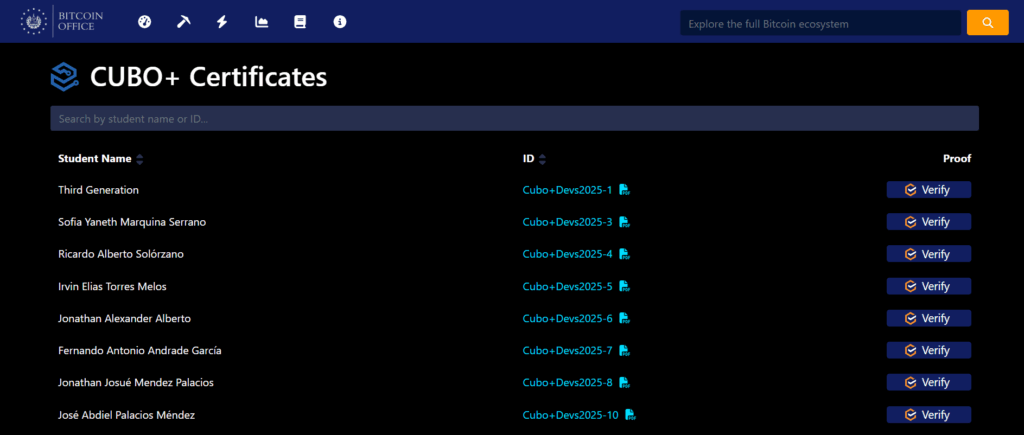The width and height of the screenshot is (1024, 435).
Task: Download PDF icon for Cubo+Devs2025-4
Action: [624, 254]
